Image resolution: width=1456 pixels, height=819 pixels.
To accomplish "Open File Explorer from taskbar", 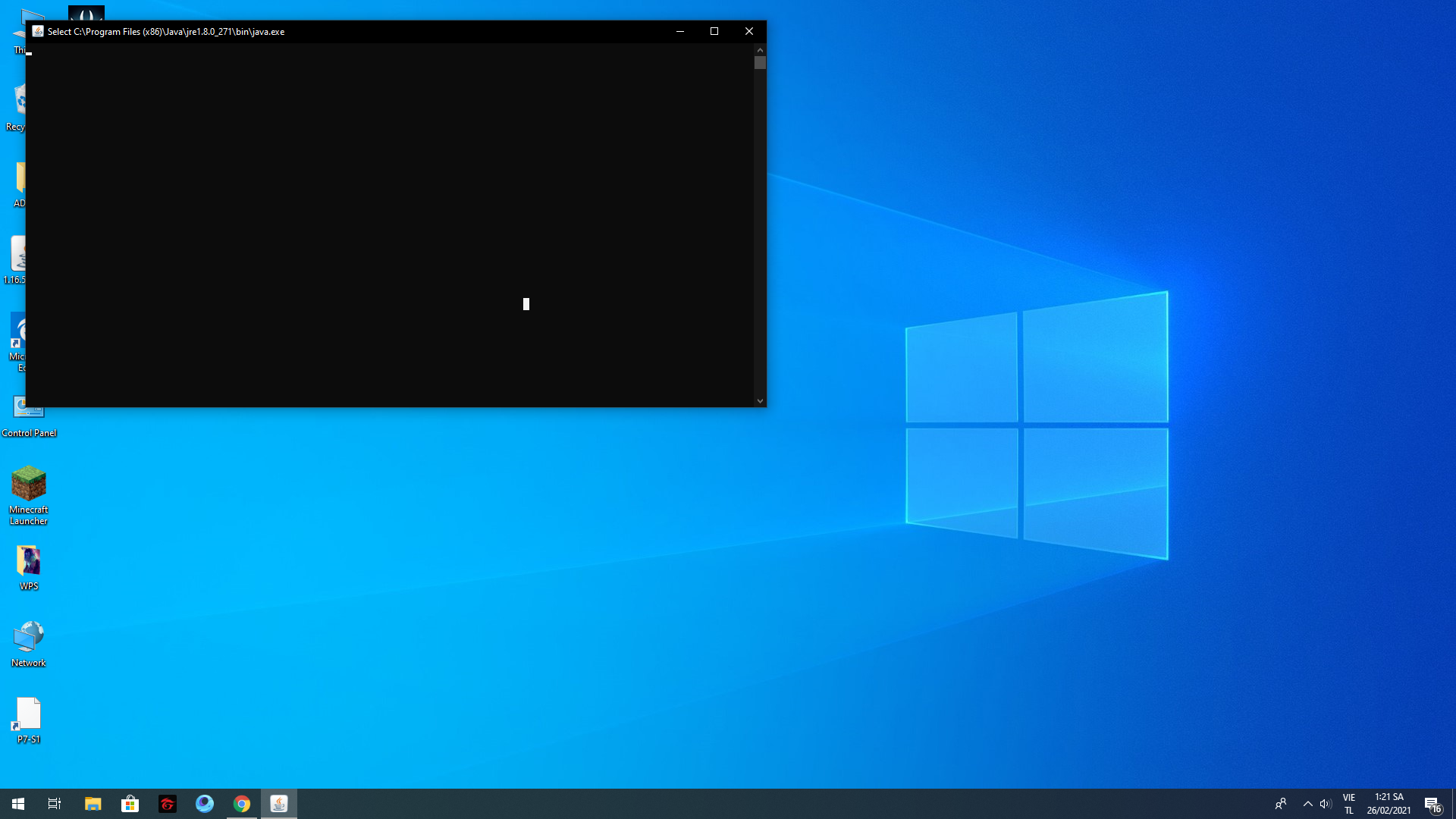I will pos(93,804).
